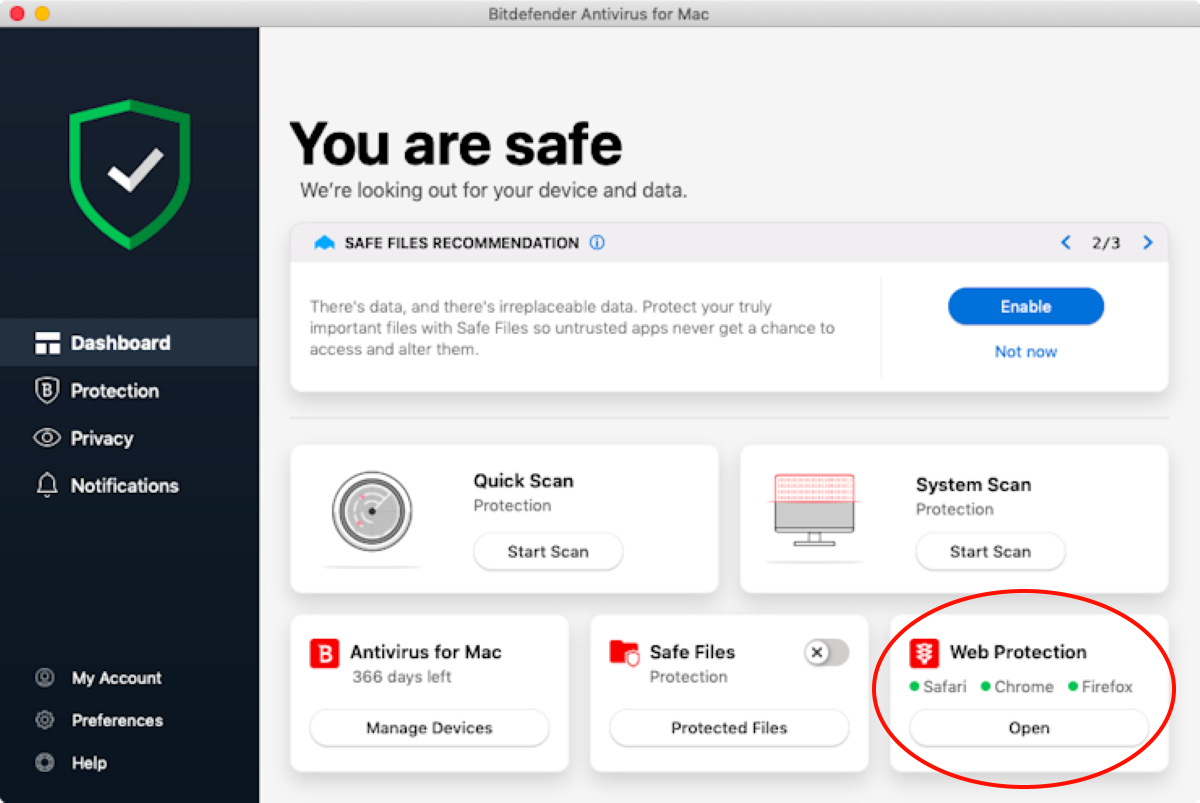Image resolution: width=1200 pixels, height=803 pixels.
Task: Click the Safe Files folder icon
Action: (625, 653)
